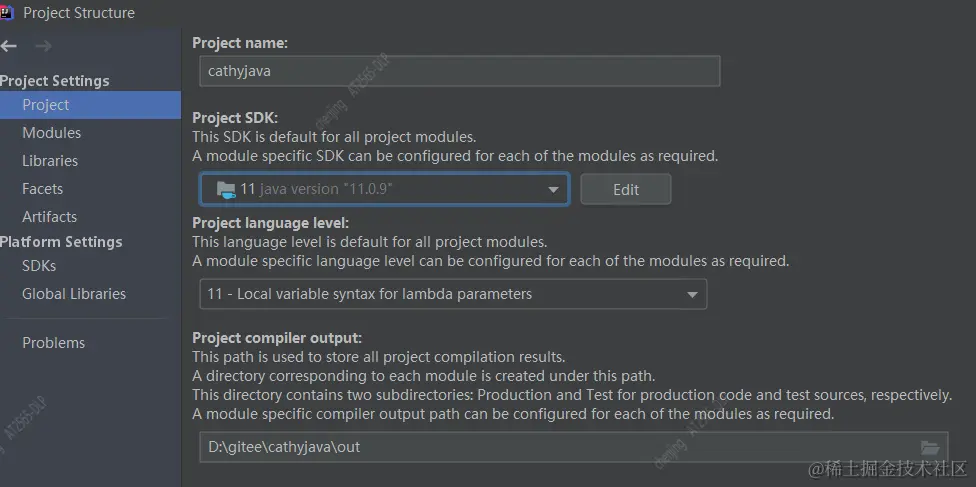Click the compiler output path field
The image size is (976, 487).
574,447
